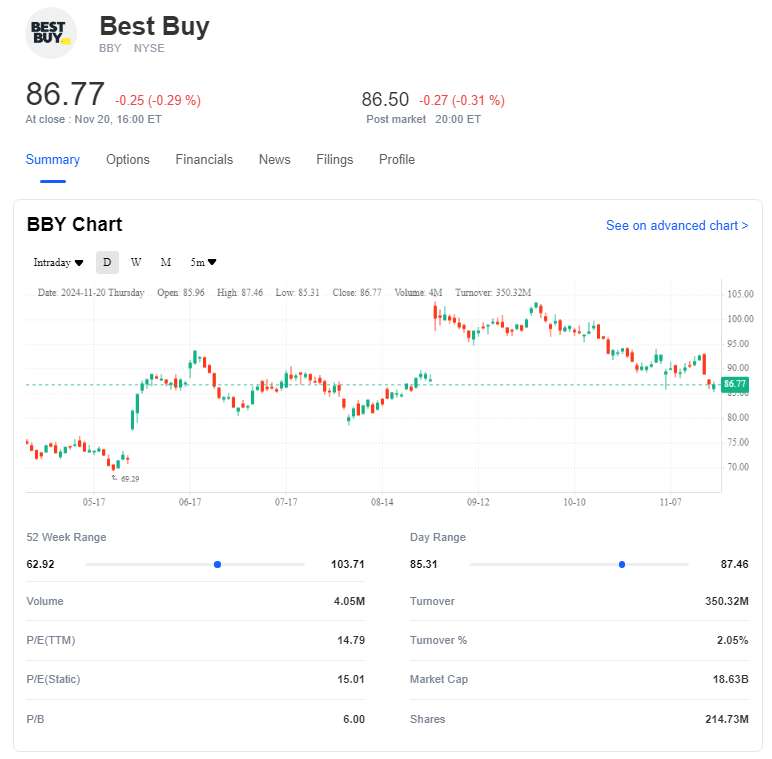This screenshot has width=772, height=759.
Task: Click the Day Range slider dot
Action: (x=622, y=564)
